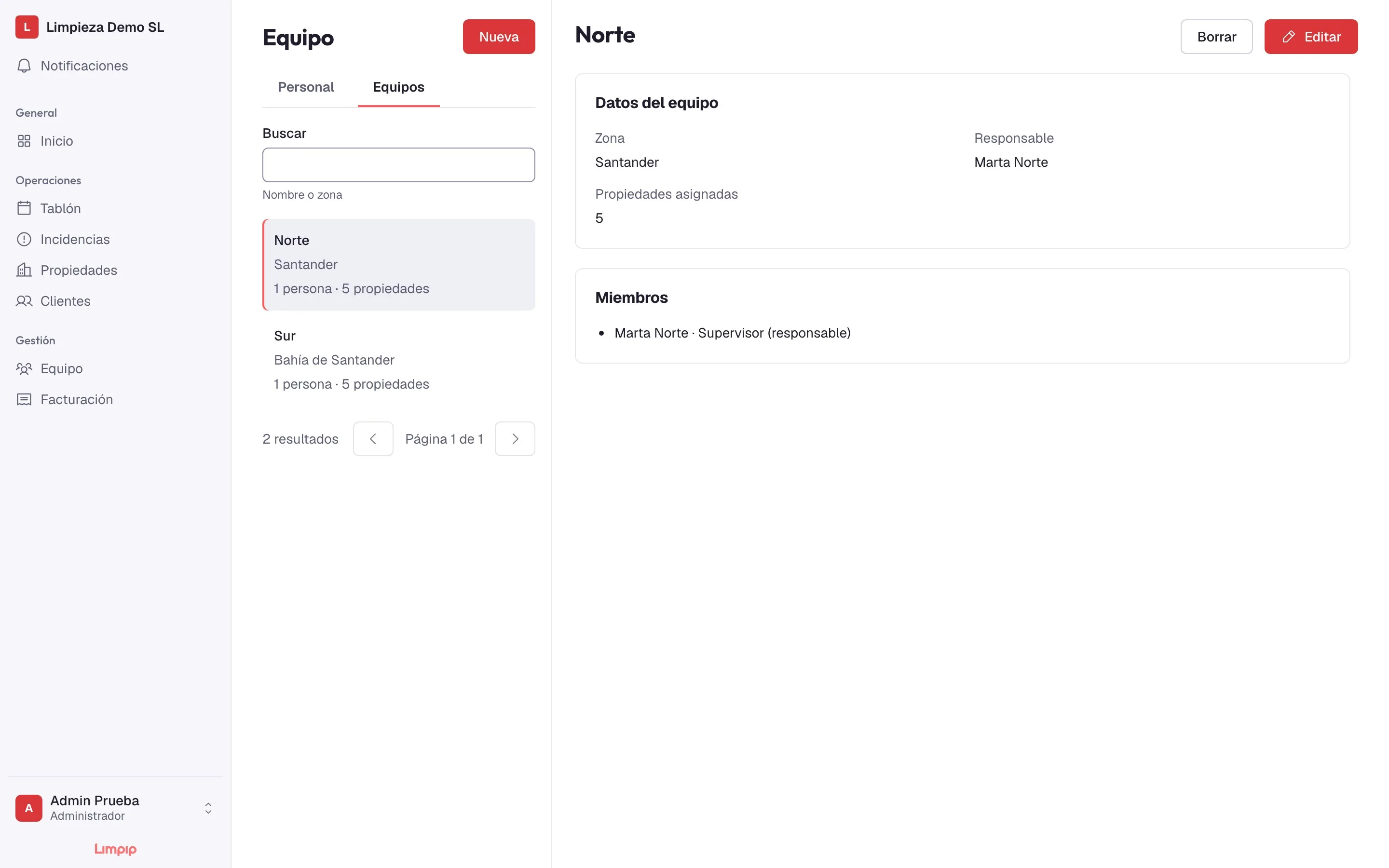Click the Propiedades asignadas label
1389x868 pixels.
(667, 194)
